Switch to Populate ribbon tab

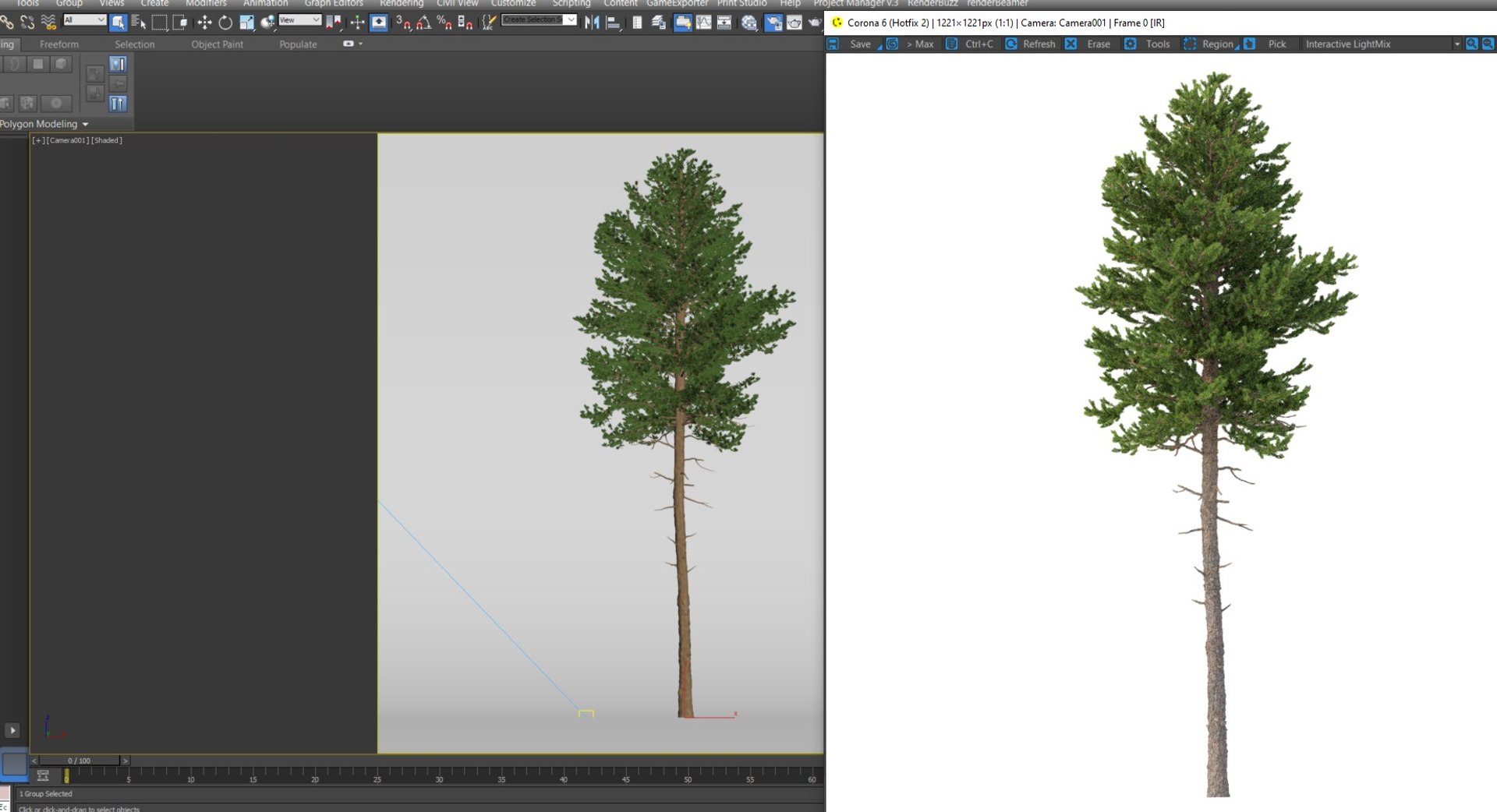pos(298,44)
